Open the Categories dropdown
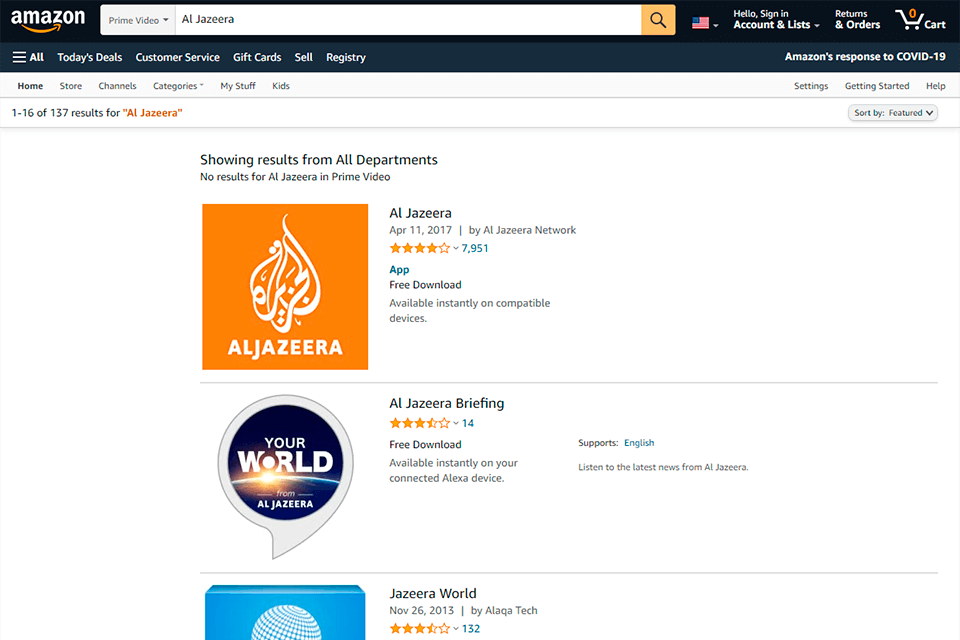This screenshot has height=640, width=960. (x=178, y=86)
